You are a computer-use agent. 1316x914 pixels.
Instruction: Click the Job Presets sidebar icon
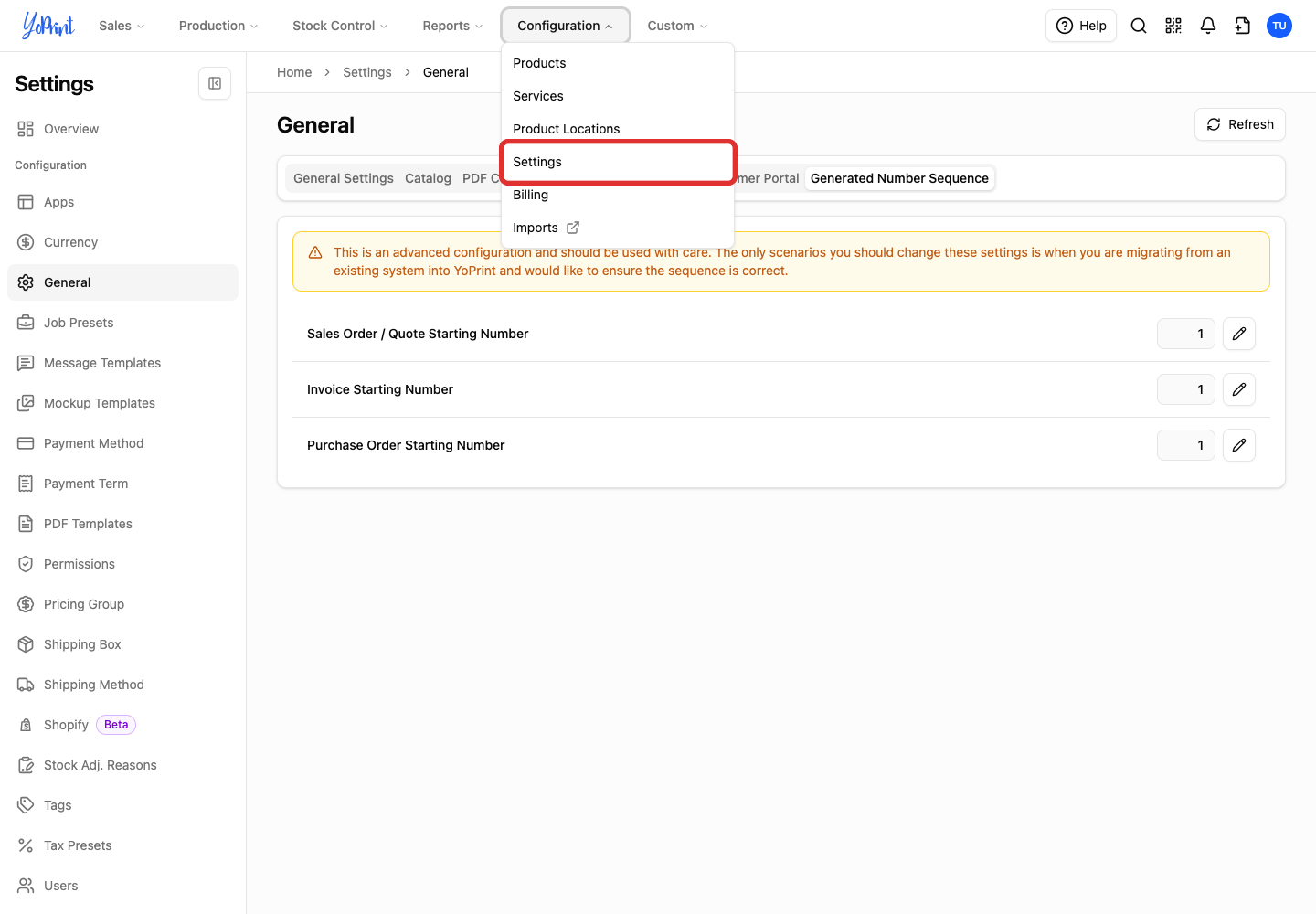click(x=26, y=323)
